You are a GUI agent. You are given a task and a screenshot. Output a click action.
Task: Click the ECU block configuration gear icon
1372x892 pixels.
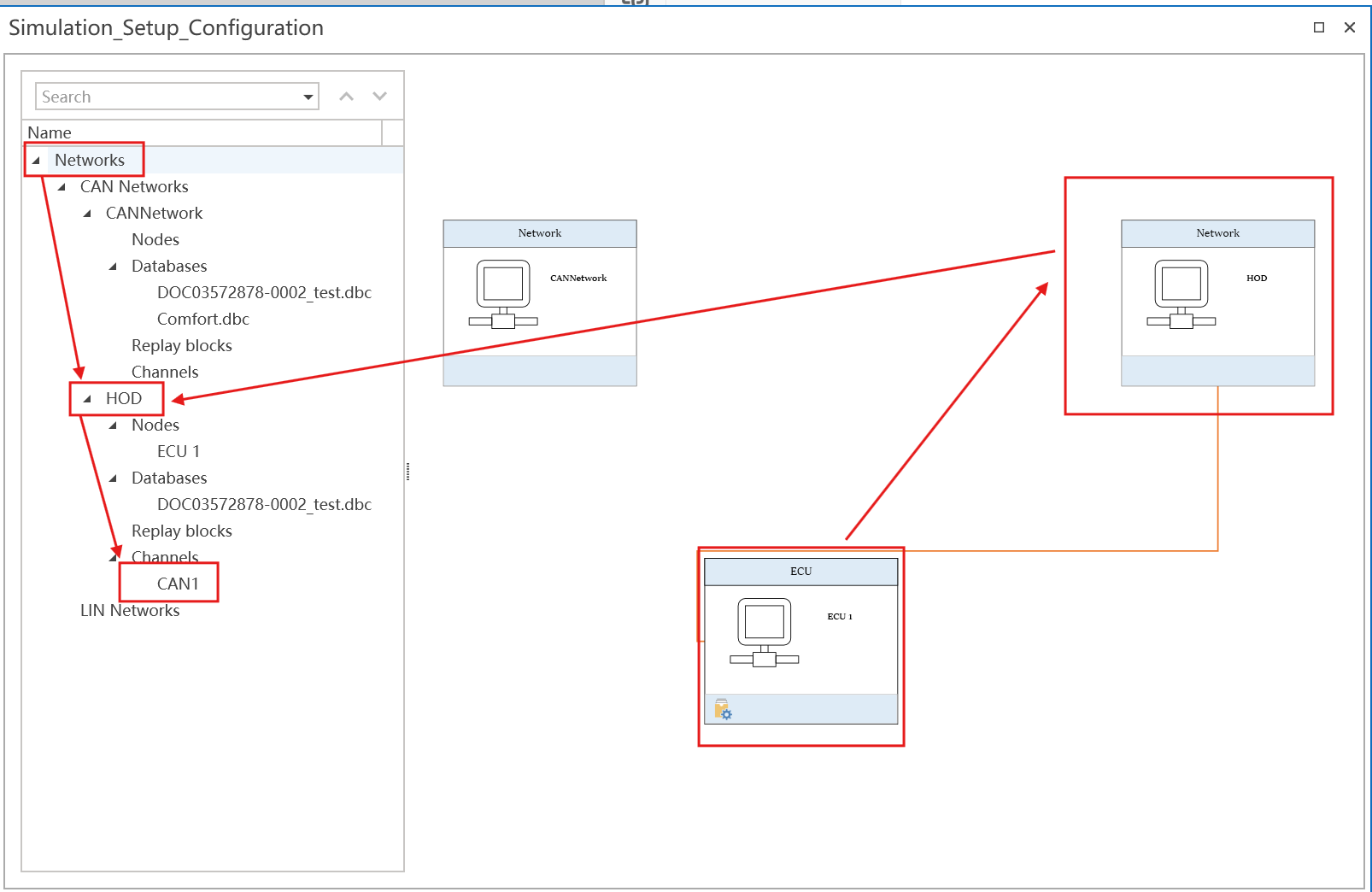tap(723, 710)
